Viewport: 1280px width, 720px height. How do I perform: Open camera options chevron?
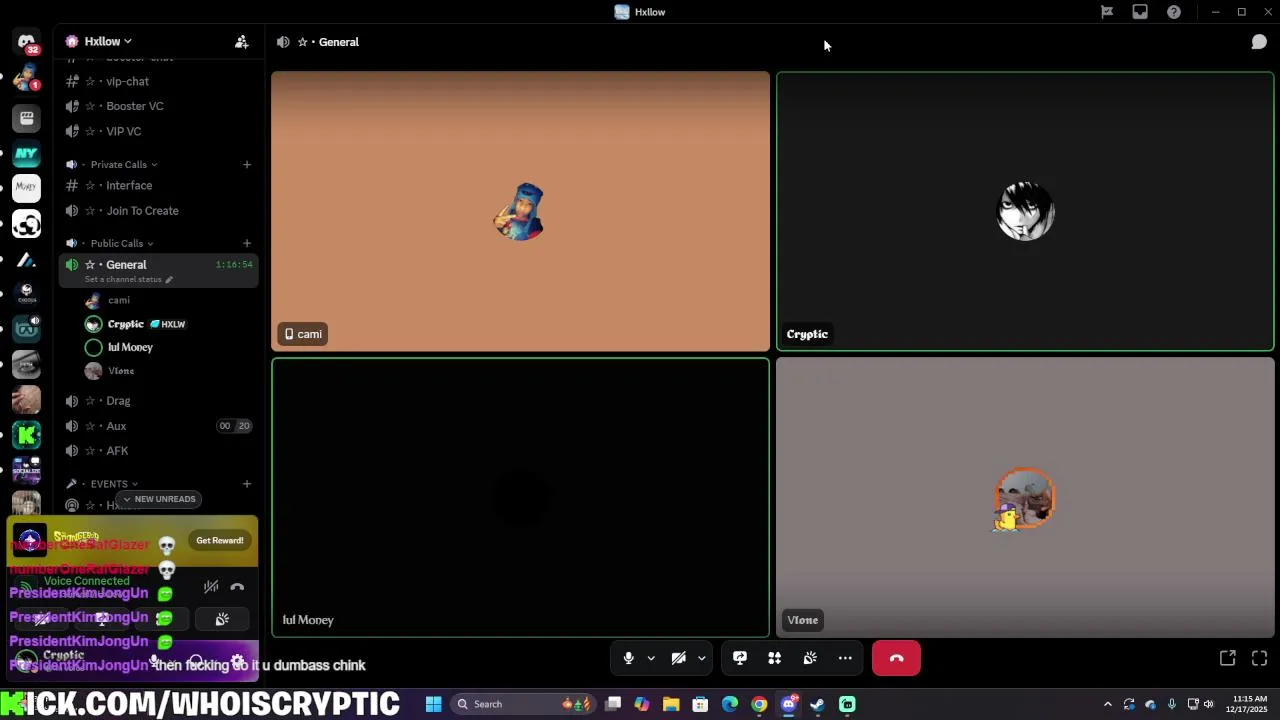pos(701,658)
